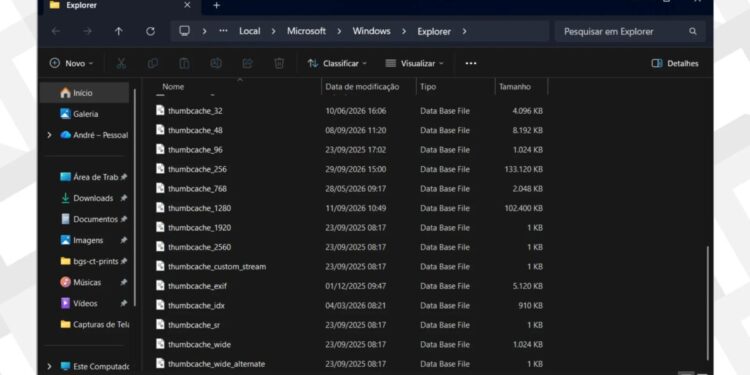Image resolution: width=750 pixels, height=375 pixels.
Task: Click the Local breadcrumb segment
Action: 250,31
